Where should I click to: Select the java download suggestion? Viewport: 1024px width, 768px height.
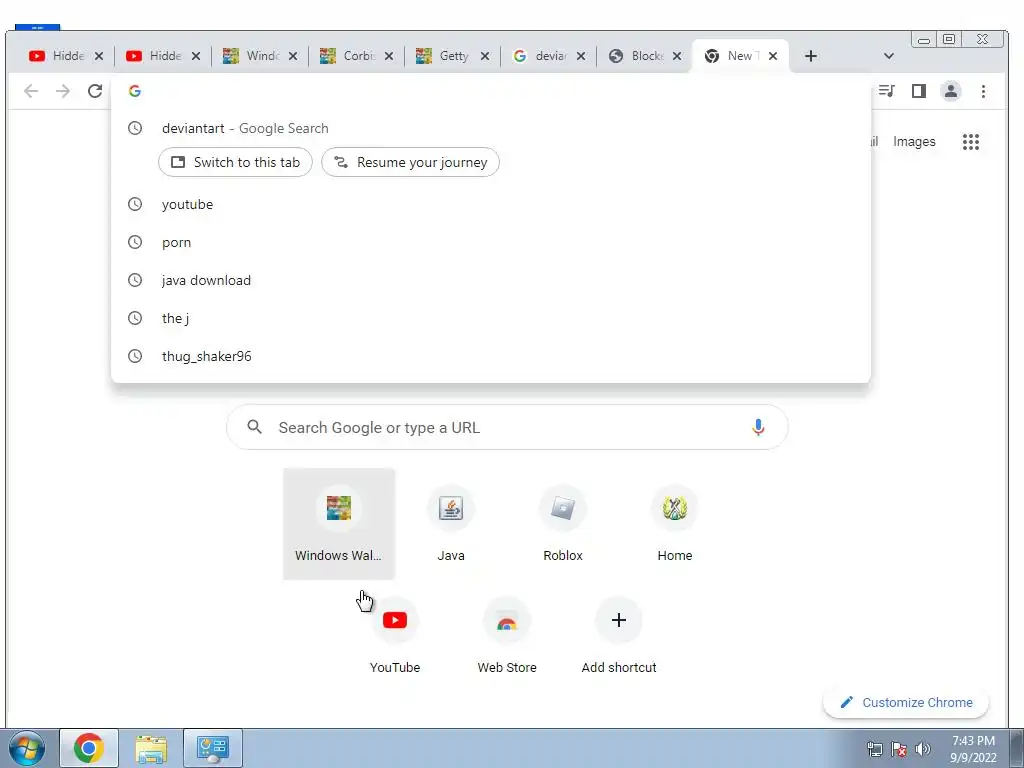click(x=490, y=280)
